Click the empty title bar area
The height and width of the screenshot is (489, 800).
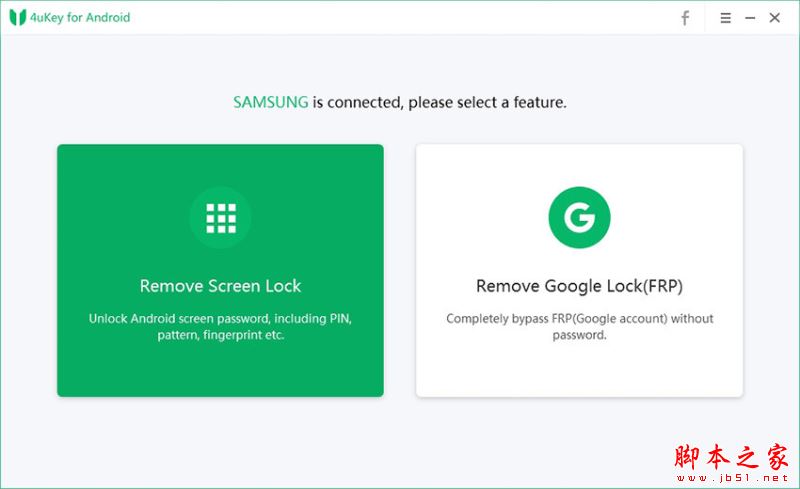point(403,18)
